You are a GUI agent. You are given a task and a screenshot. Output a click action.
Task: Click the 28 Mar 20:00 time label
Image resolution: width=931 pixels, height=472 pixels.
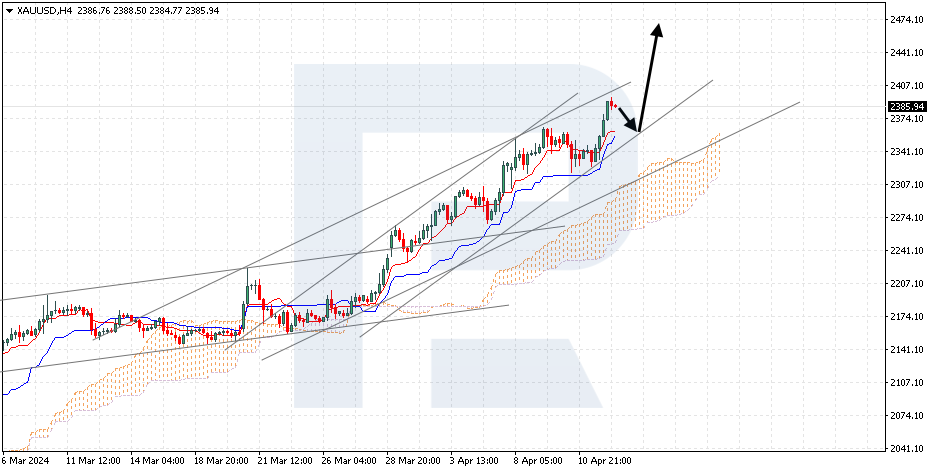point(413,461)
